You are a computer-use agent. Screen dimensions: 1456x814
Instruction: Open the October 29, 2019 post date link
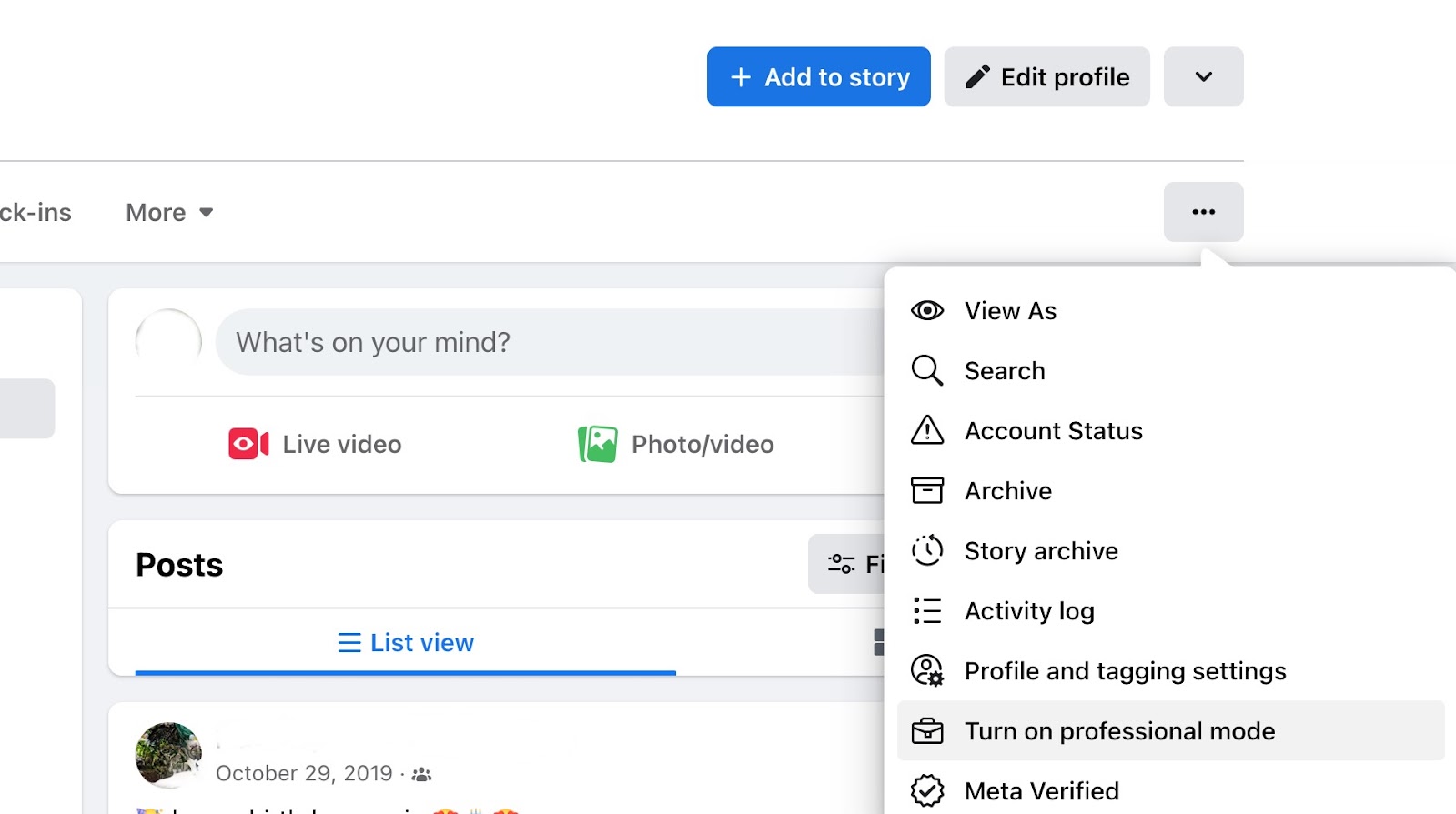click(304, 773)
